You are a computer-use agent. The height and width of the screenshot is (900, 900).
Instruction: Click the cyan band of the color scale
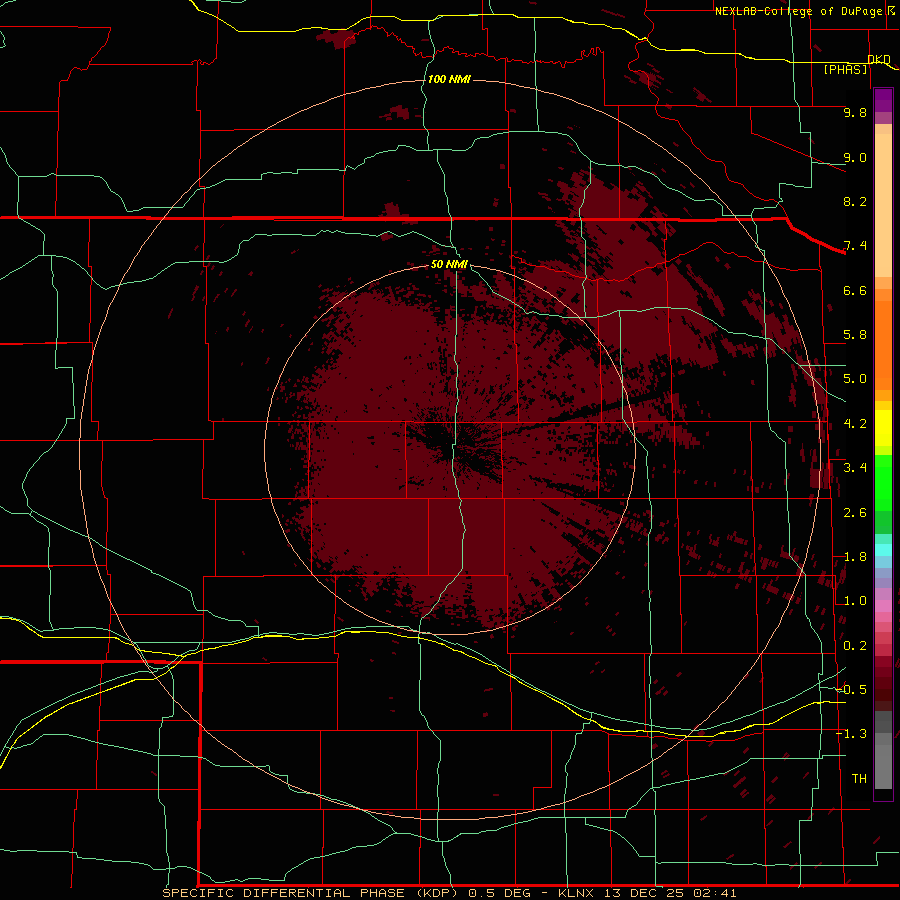pyautogui.click(x=883, y=550)
